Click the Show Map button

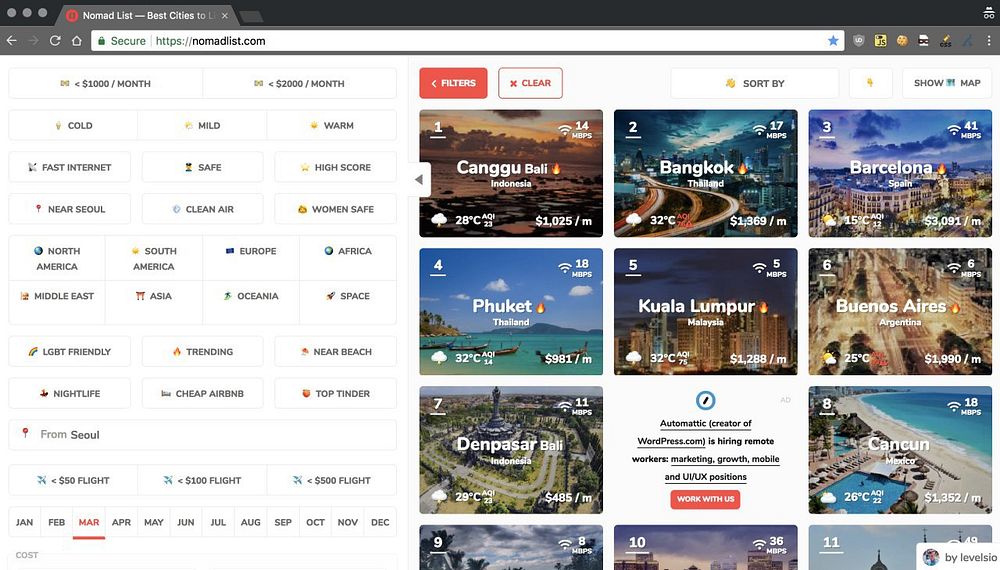click(x=947, y=83)
